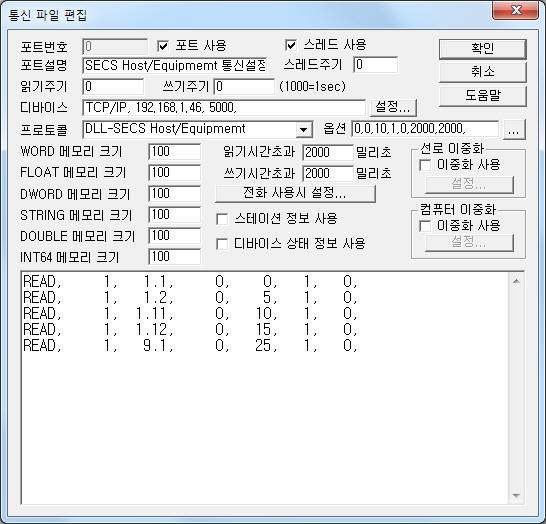Click the 읽기주기 input field
546x524 pixels.
[113, 86]
